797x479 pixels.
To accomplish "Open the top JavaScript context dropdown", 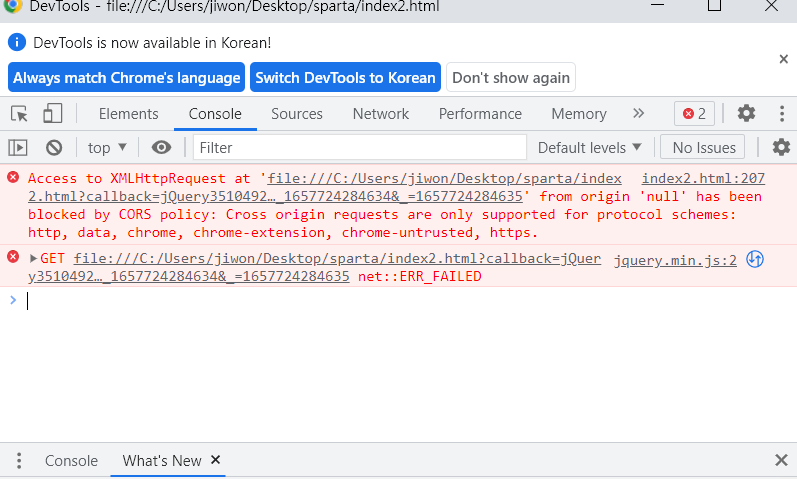I will click(107, 147).
